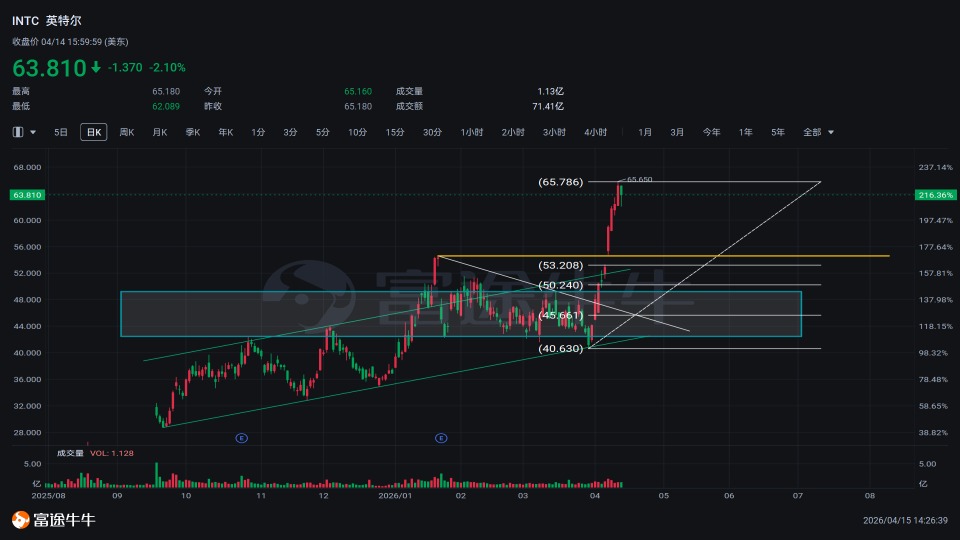Choose the 10分 interval
960x540 pixels.
coord(358,132)
